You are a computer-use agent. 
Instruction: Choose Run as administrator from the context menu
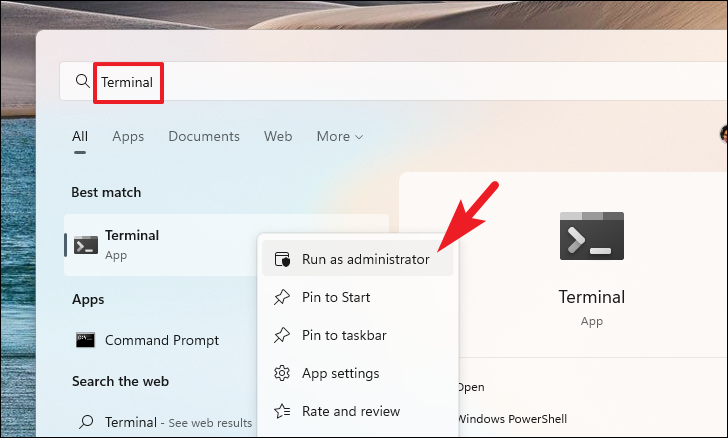point(358,259)
